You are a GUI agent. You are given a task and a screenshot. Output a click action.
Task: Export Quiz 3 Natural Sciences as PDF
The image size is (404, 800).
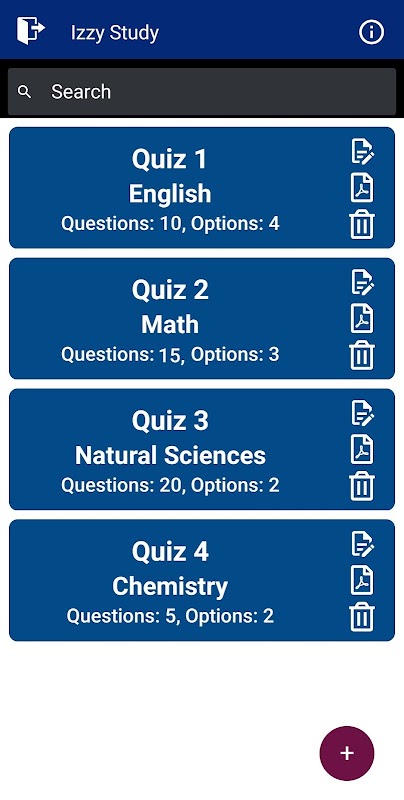[x=362, y=449]
